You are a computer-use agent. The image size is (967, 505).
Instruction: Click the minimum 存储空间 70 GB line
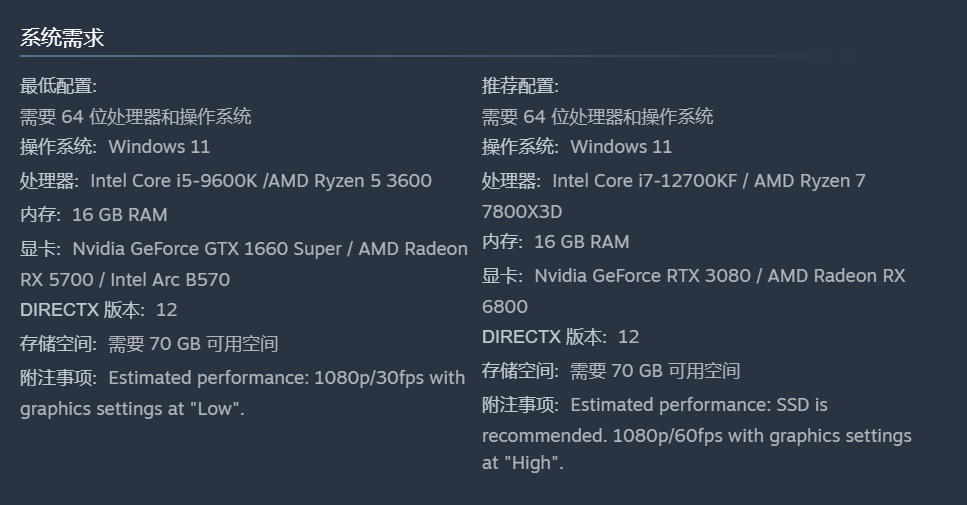(149, 344)
